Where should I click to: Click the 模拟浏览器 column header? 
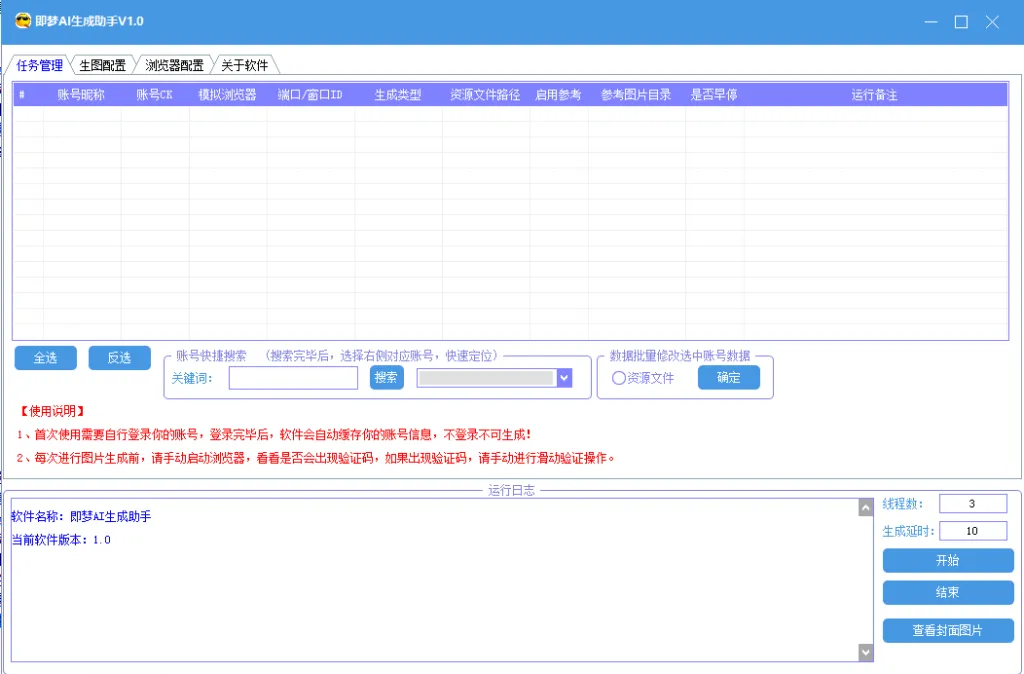click(227, 95)
